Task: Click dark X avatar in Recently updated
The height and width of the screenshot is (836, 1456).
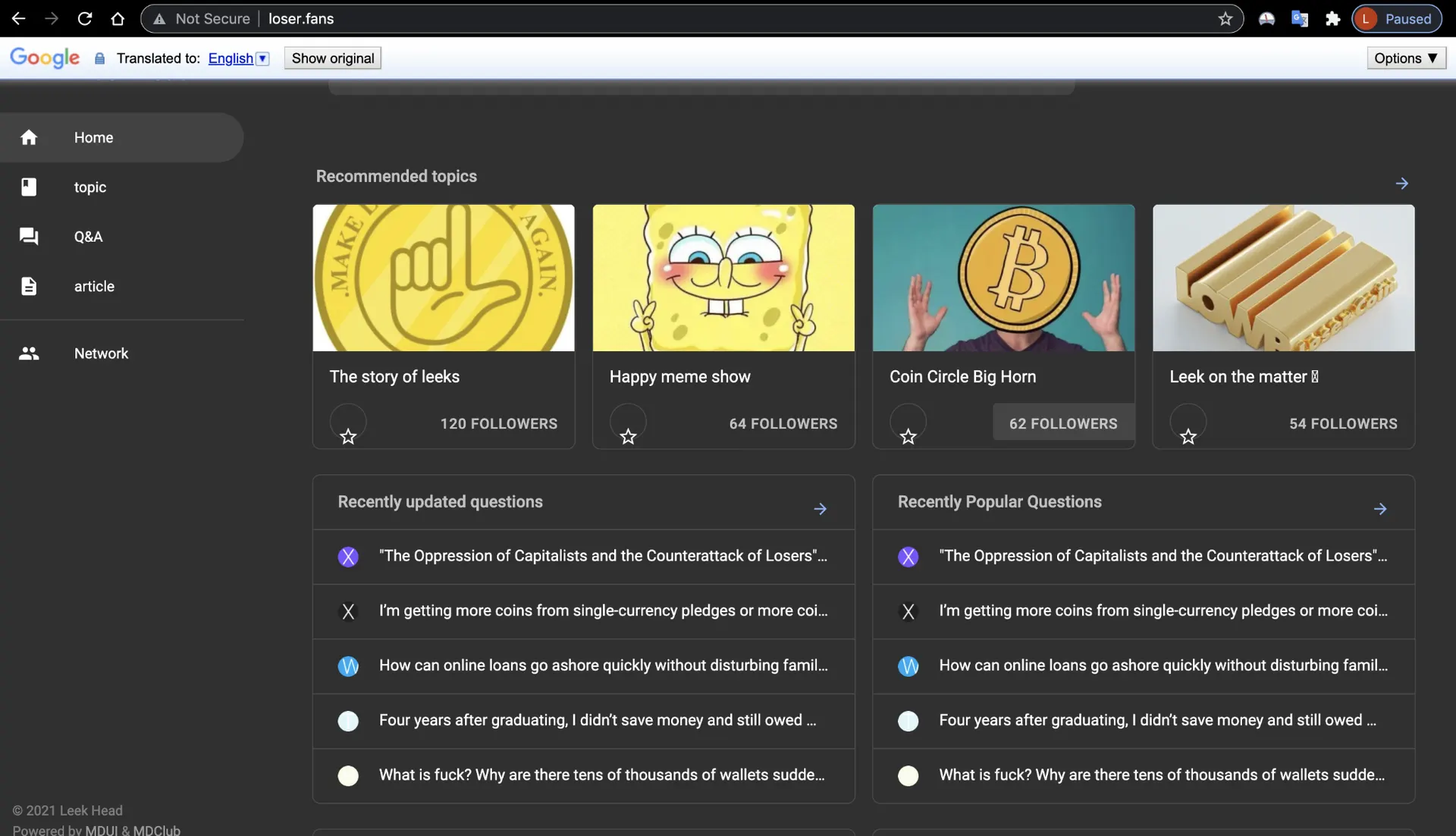Action: click(348, 611)
